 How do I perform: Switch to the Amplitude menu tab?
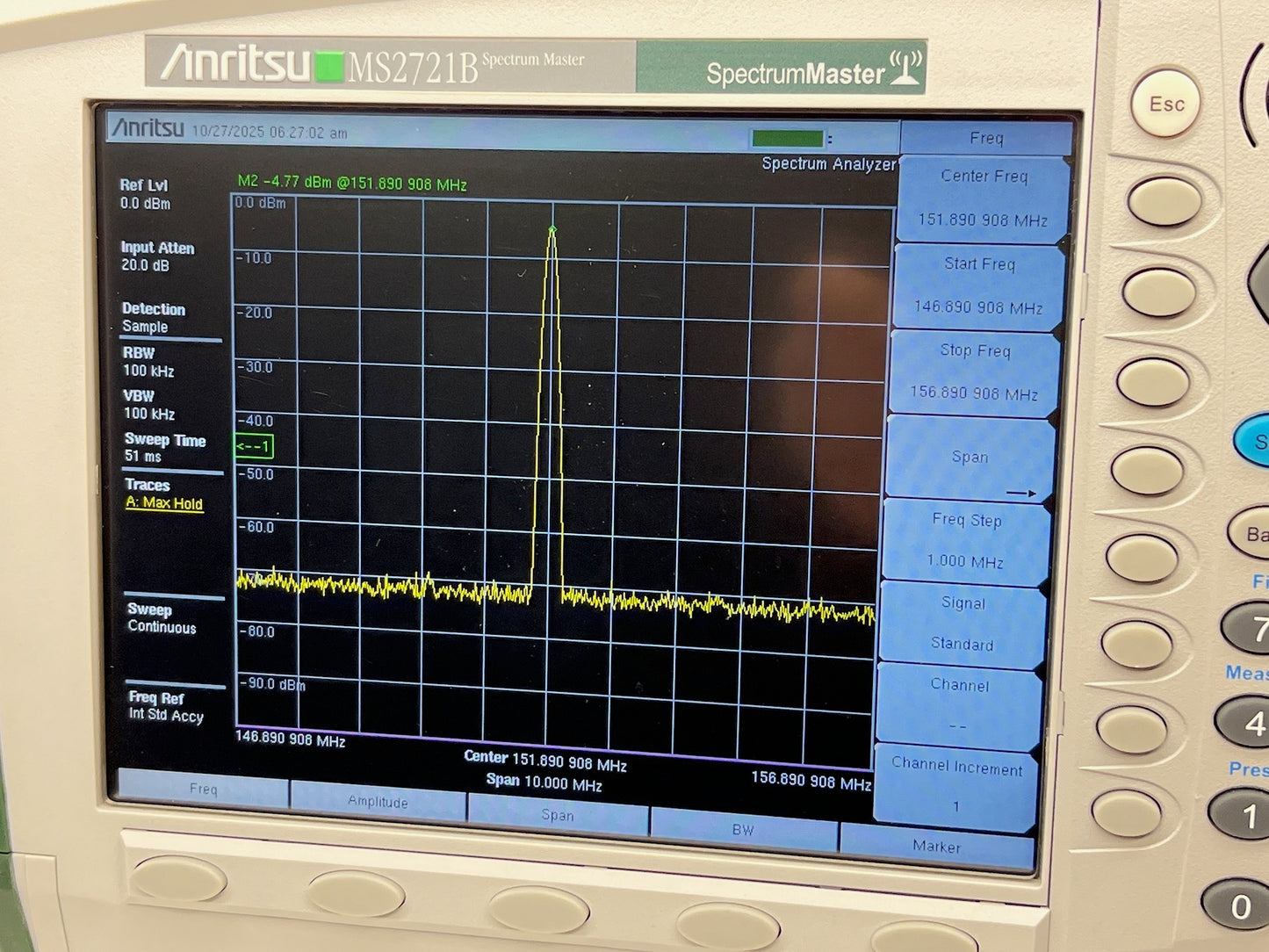(378, 802)
